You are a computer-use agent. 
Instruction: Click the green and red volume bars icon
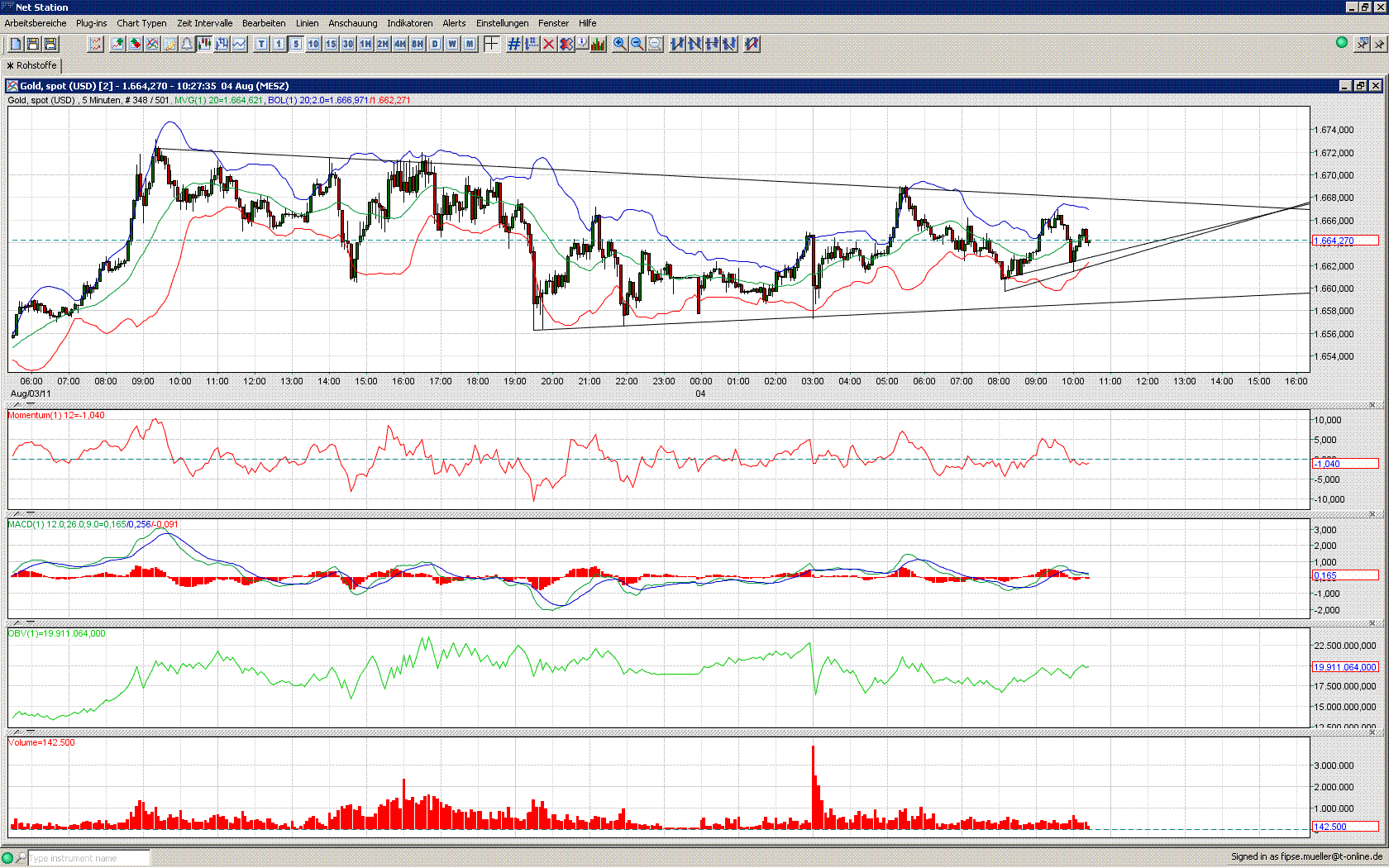click(x=599, y=44)
